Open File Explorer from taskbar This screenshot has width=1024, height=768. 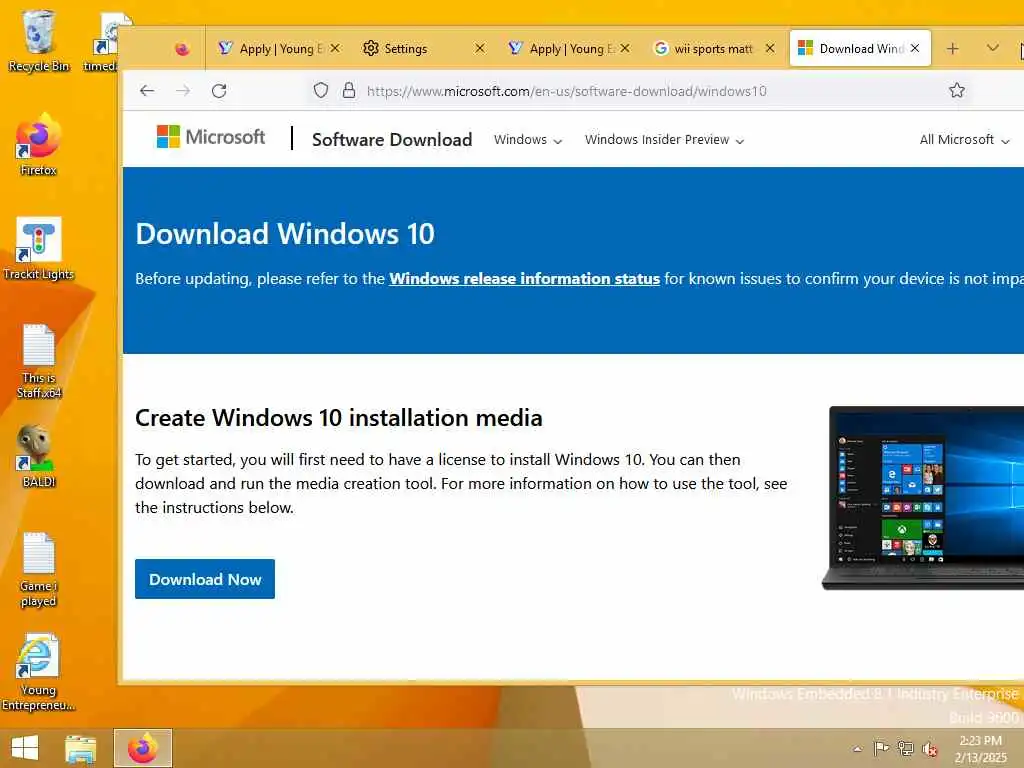click(80, 748)
